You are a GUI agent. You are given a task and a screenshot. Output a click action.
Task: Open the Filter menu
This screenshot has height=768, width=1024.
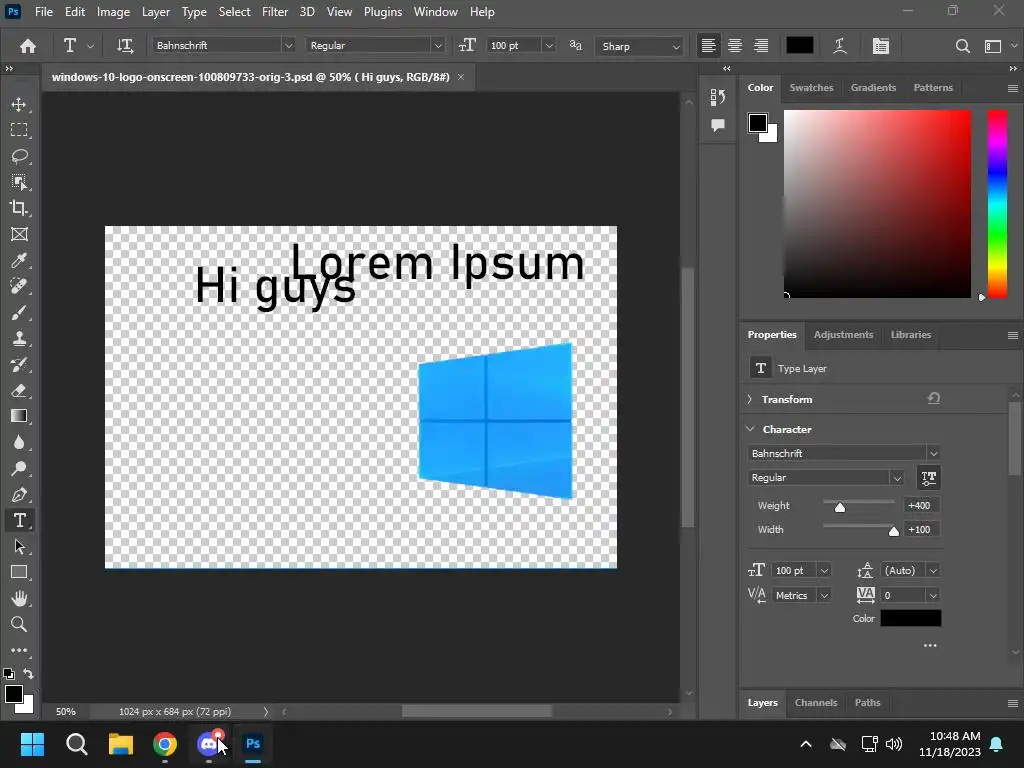click(x=275, y=12)
